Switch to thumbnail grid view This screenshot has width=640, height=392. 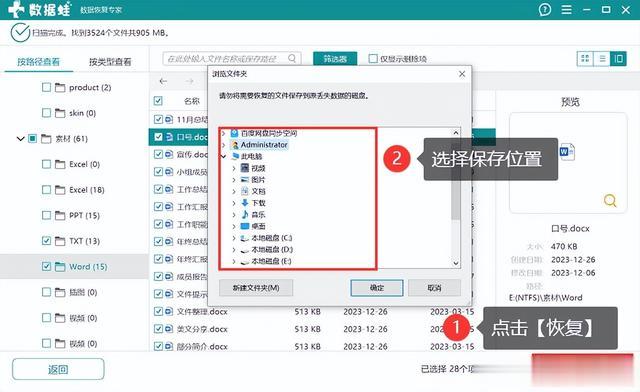[x=585, y=58]
